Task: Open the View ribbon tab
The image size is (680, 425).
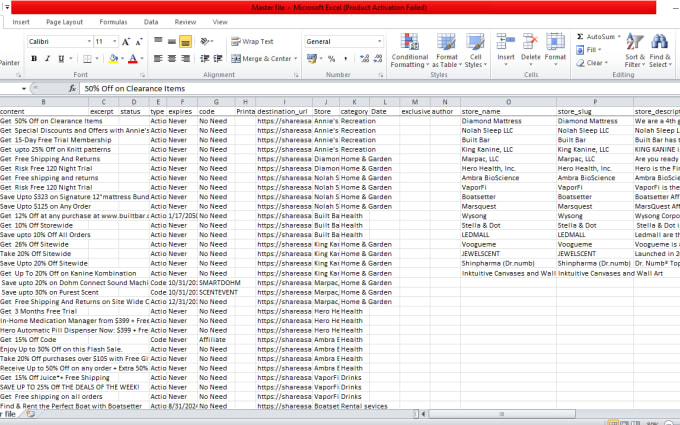Action: [220, 22]
